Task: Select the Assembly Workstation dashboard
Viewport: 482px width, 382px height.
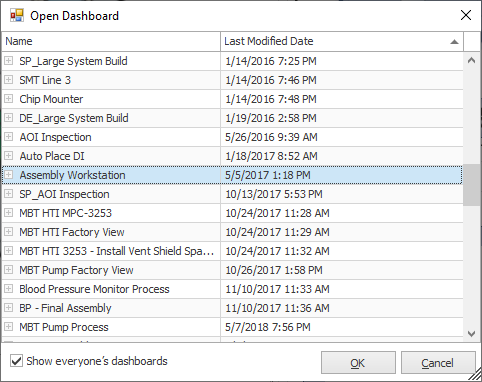Action: [x=72, y=175]
